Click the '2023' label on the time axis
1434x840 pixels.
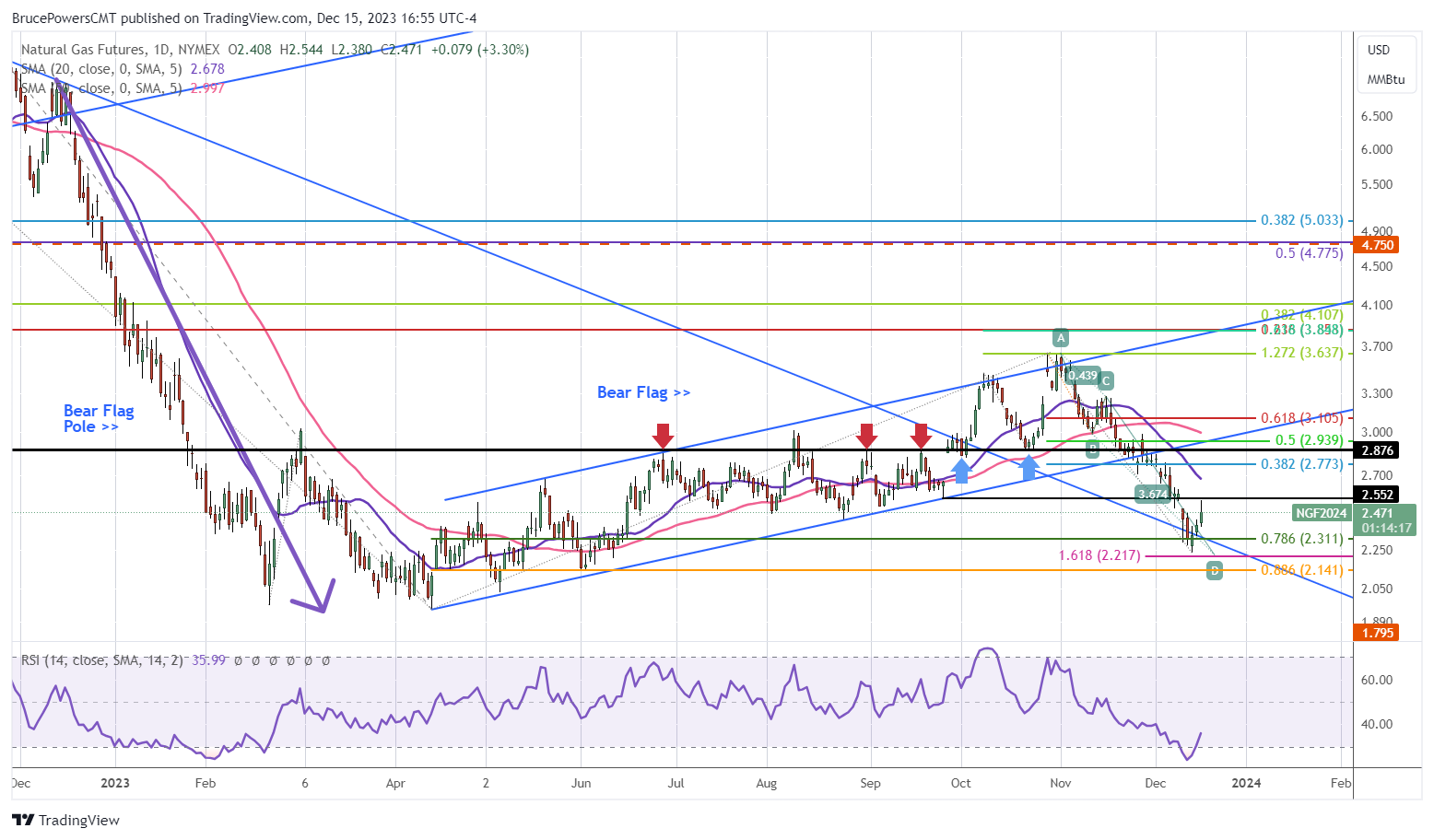[115, 783]
